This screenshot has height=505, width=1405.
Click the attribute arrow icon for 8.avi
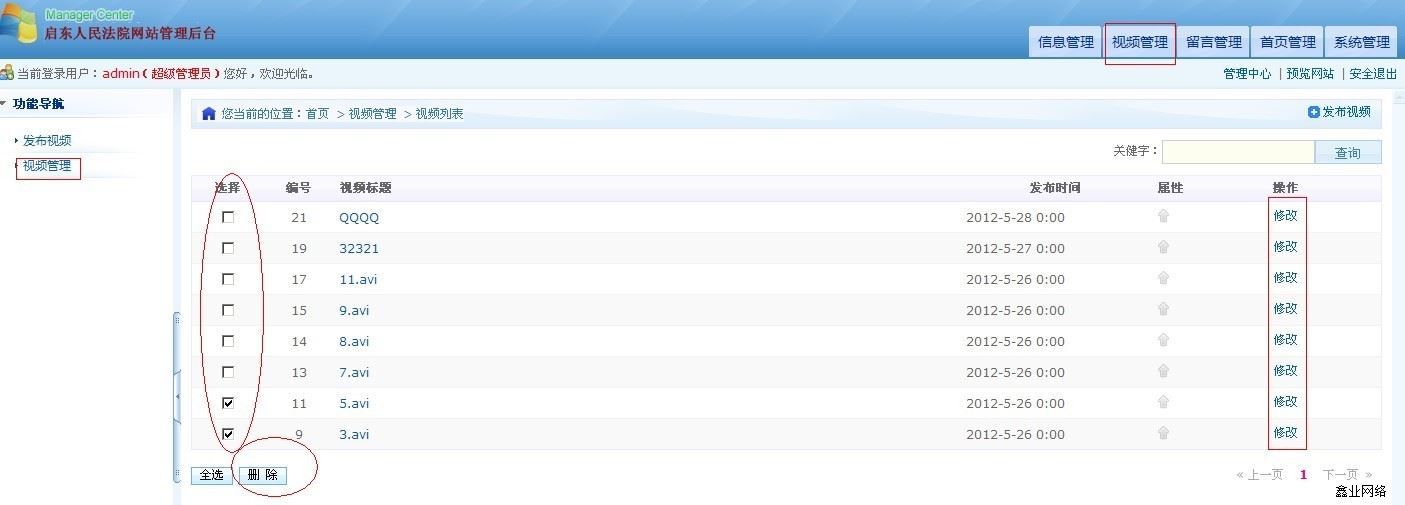1163,340
